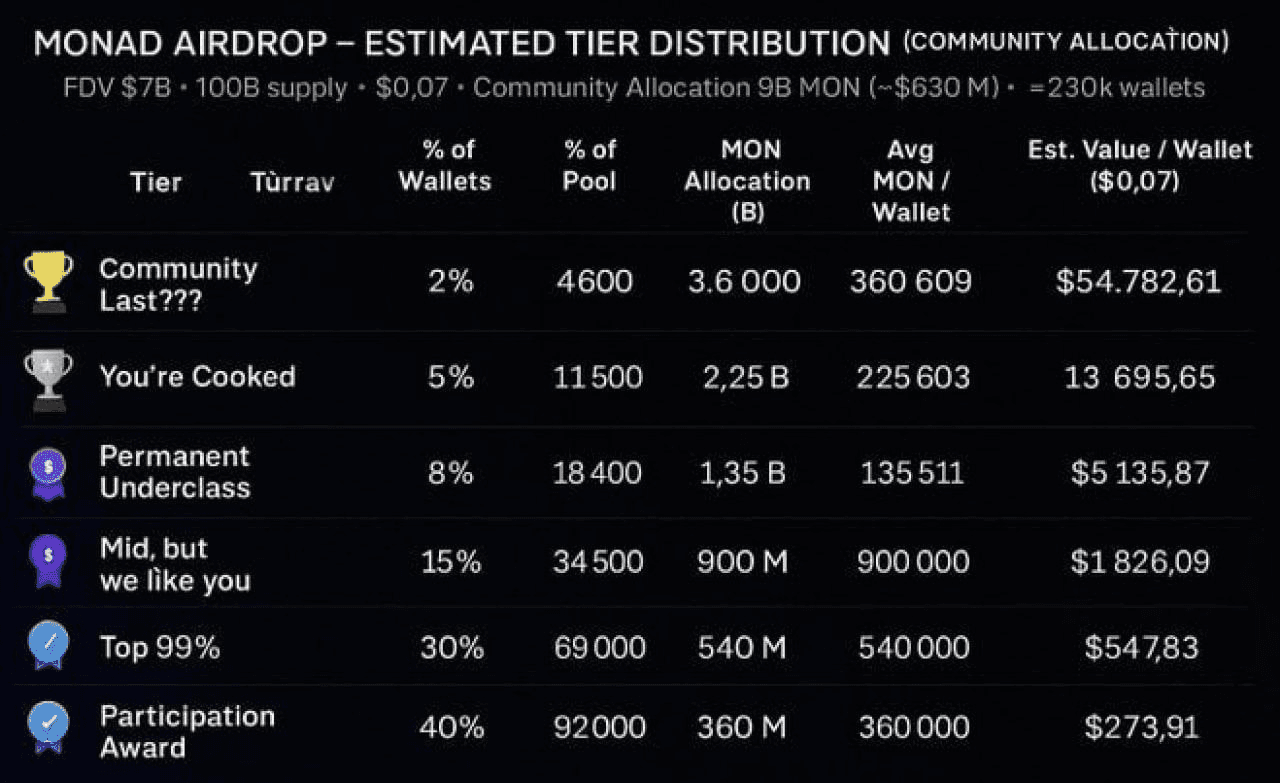This screenshot has height=783, width=1280.
Task: Click the 900 M allocation cell
Action: pyautogui.click(x=743, y=562)
